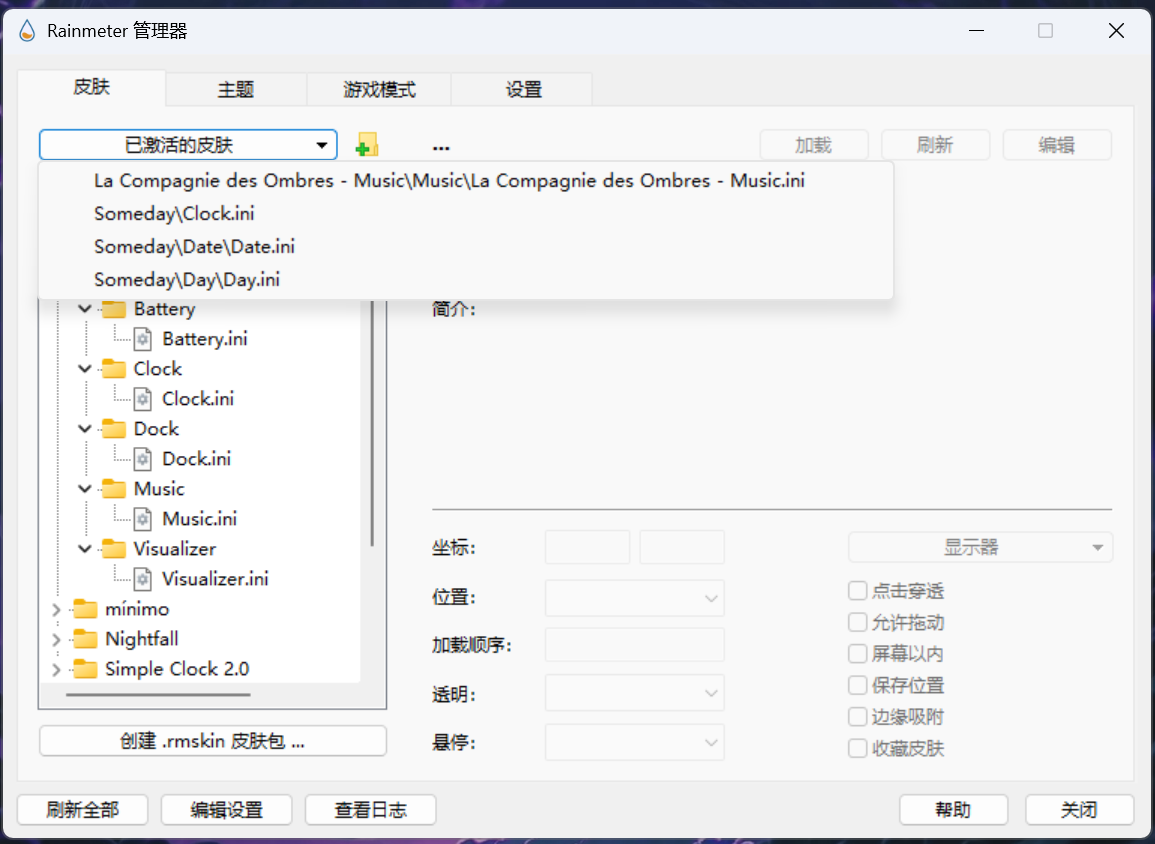This screenshot has height=844, width=1155.
Task: Select the Nightfall folder icon
Action: tap(85, 639)
